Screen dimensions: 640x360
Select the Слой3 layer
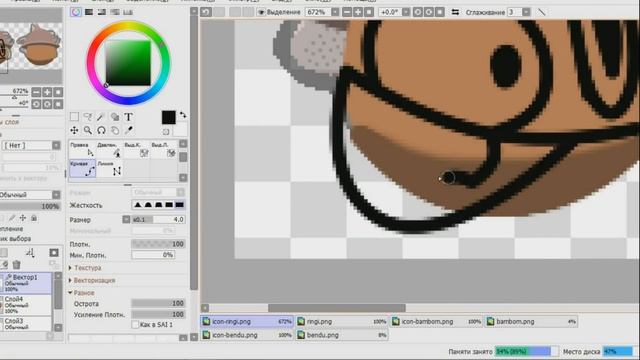pos(27,324)
